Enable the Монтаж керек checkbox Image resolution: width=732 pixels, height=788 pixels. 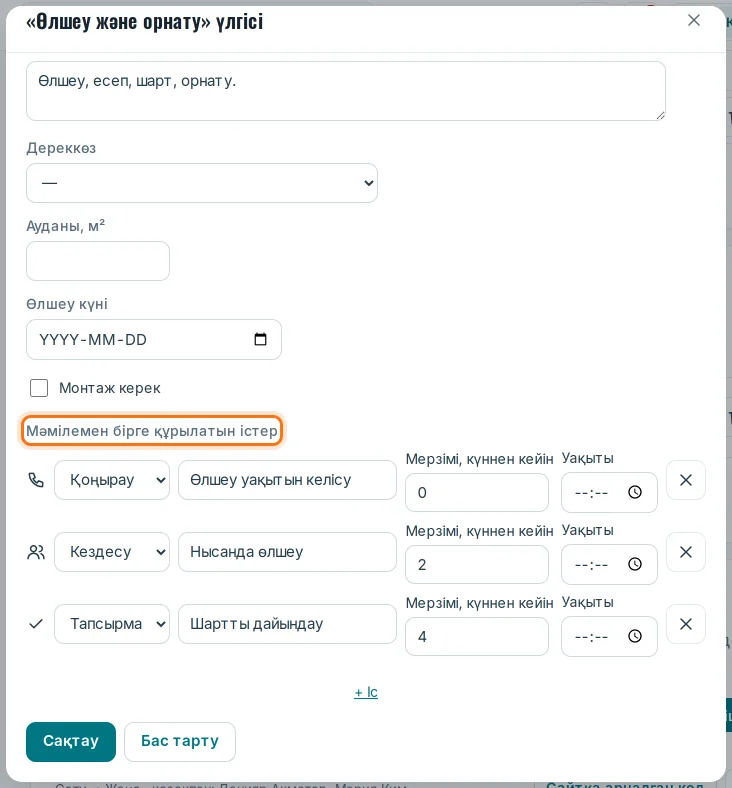coord(39,388)
